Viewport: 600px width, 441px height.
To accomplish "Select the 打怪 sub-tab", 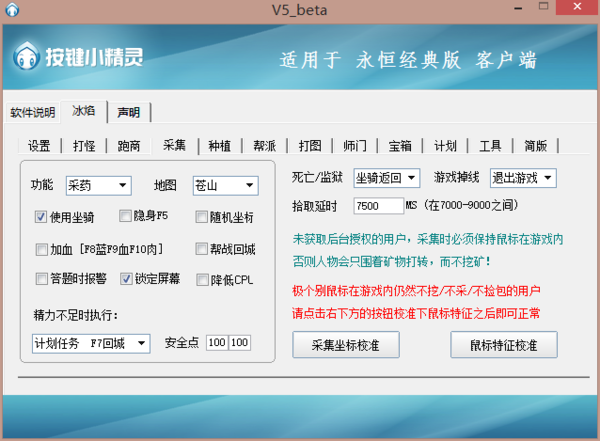I will [84, 146].
